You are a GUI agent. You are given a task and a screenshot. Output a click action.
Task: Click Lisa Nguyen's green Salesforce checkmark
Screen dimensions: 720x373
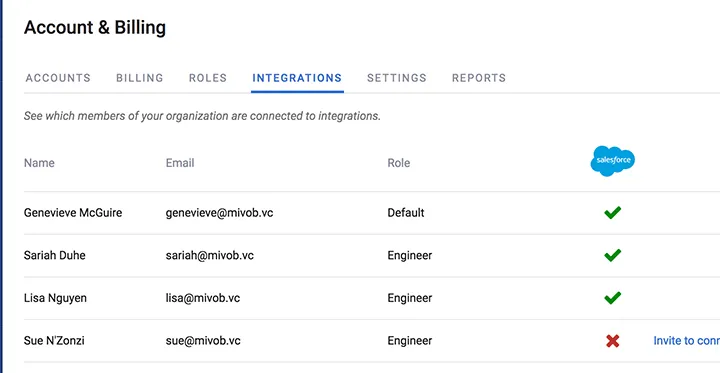click(613, 298)
